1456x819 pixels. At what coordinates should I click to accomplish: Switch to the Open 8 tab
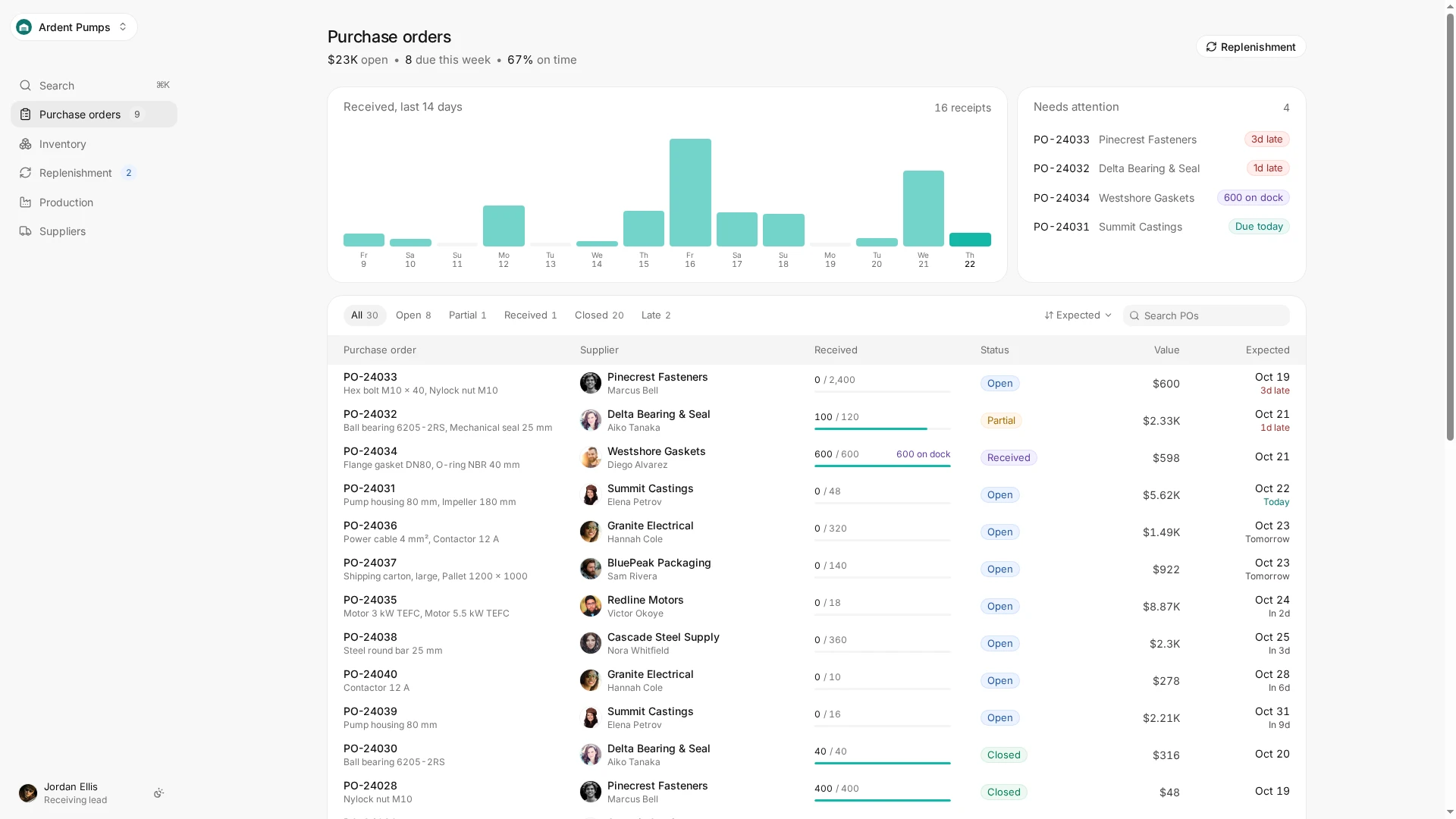tap(413, 315)
